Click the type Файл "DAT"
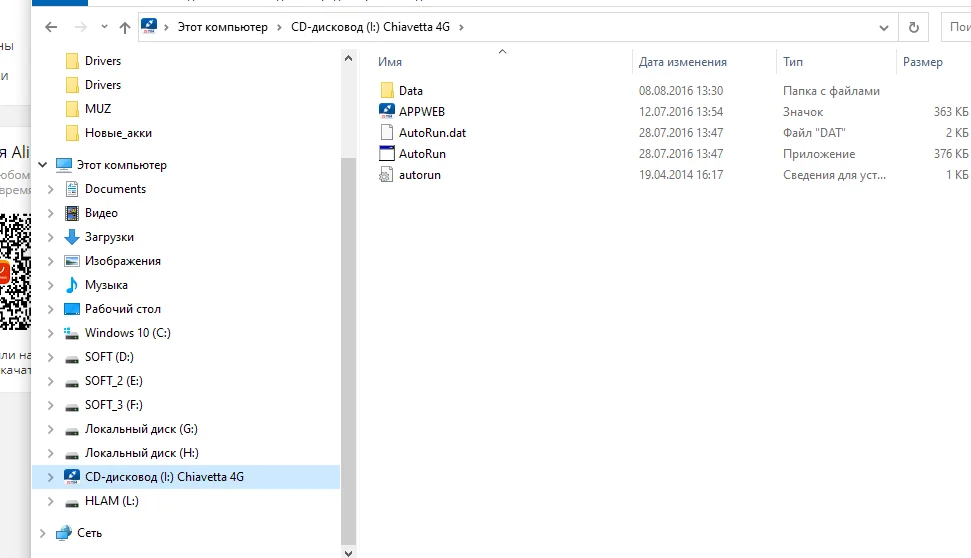 (814, 133)
